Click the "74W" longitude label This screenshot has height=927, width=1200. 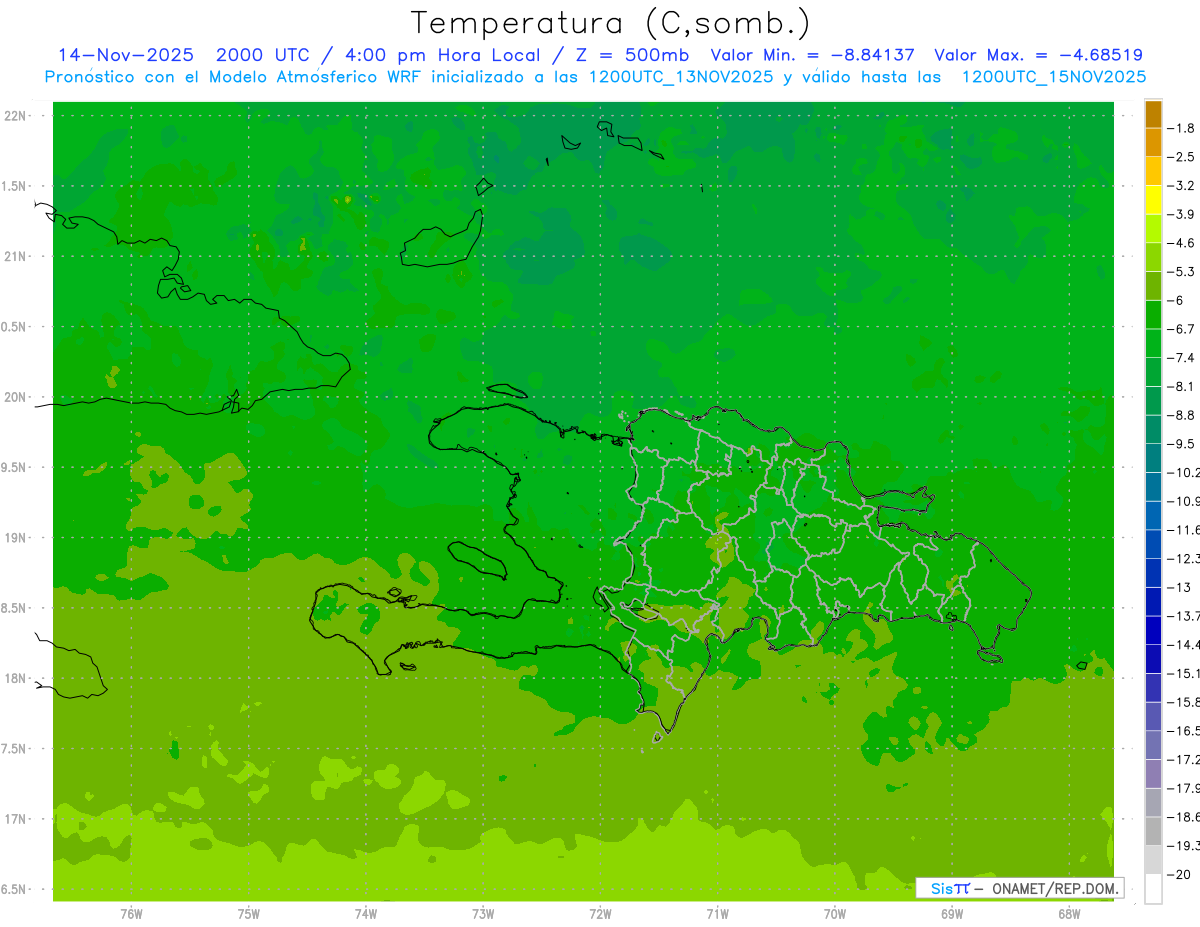(366, 914)
